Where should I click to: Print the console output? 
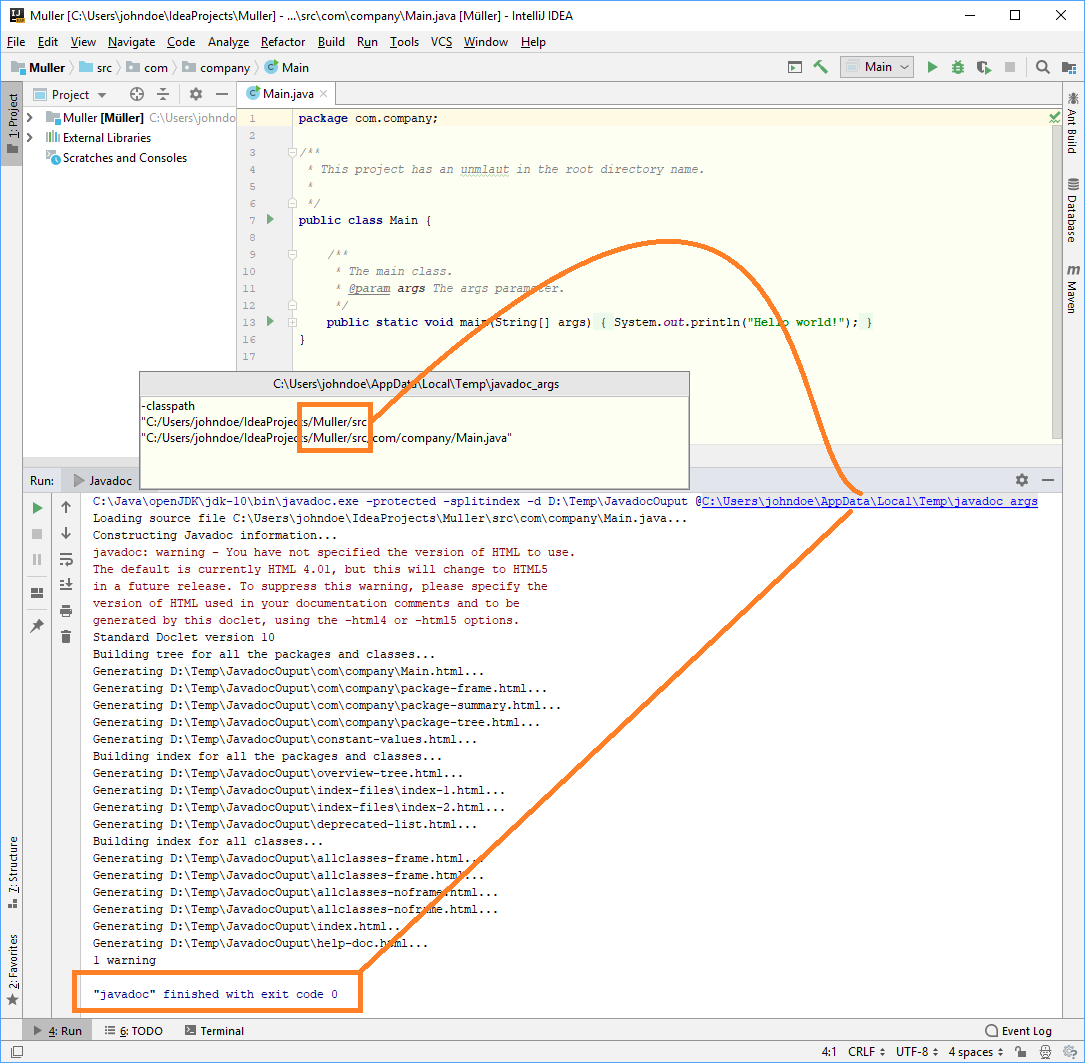click(65, 610)
